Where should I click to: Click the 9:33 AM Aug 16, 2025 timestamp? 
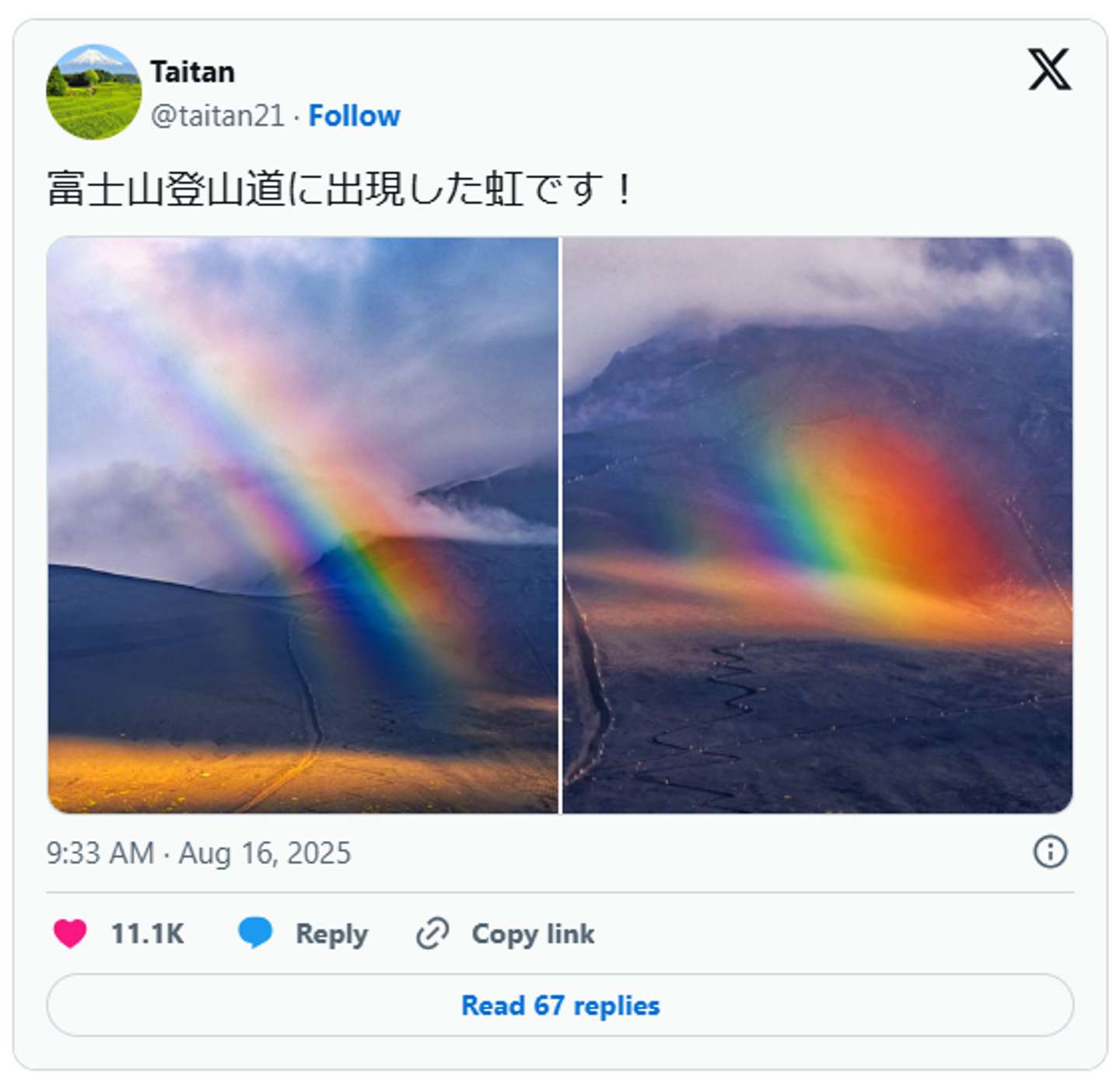point(198,853)
